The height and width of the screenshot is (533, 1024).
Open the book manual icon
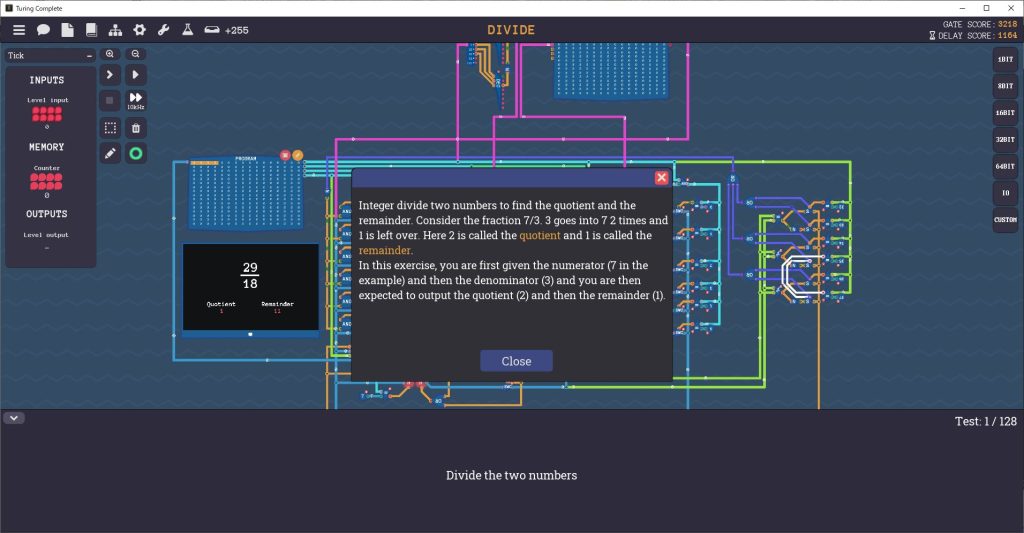pyautogui.click(x=92, y=30)
